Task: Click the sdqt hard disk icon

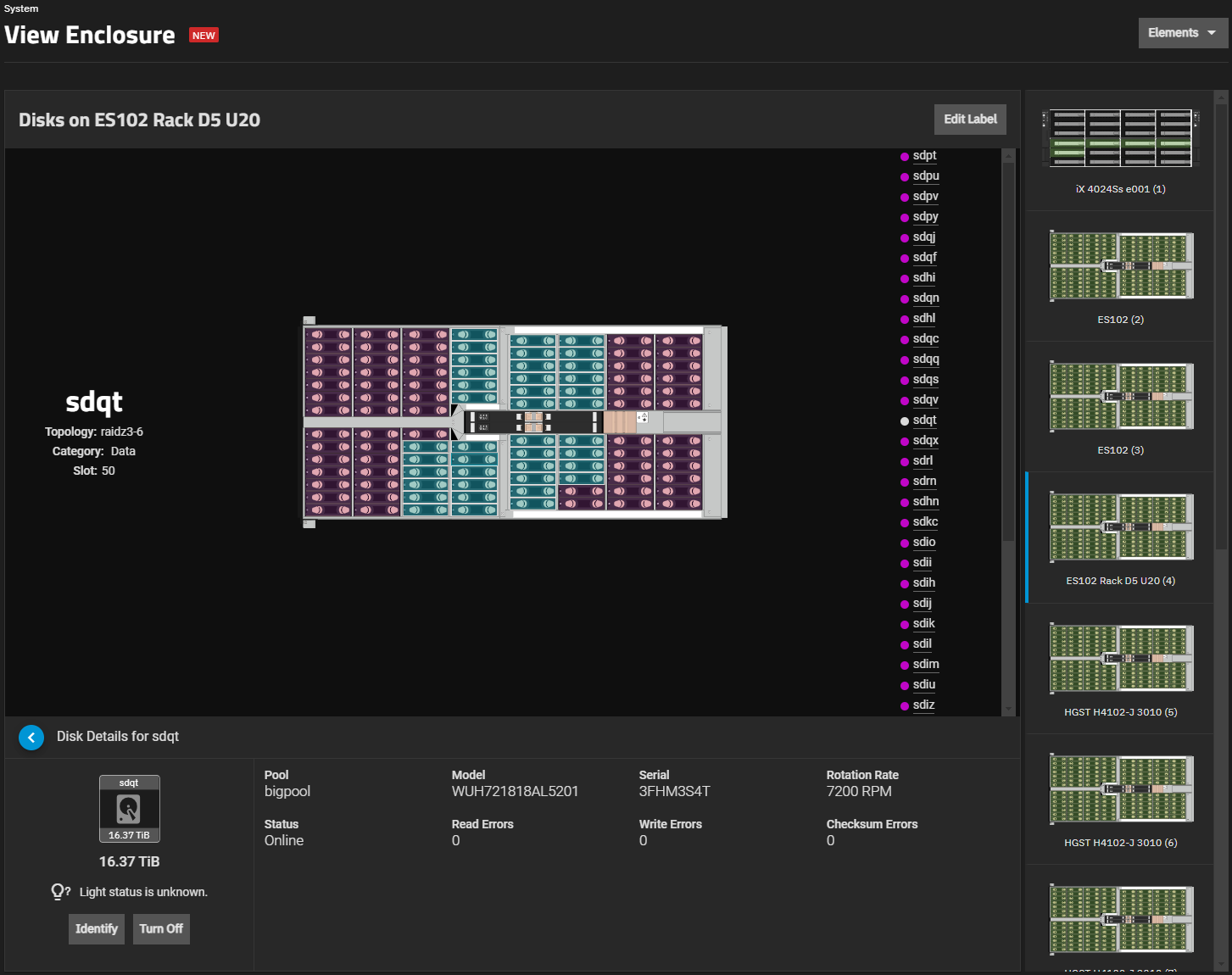Action: 129,810
